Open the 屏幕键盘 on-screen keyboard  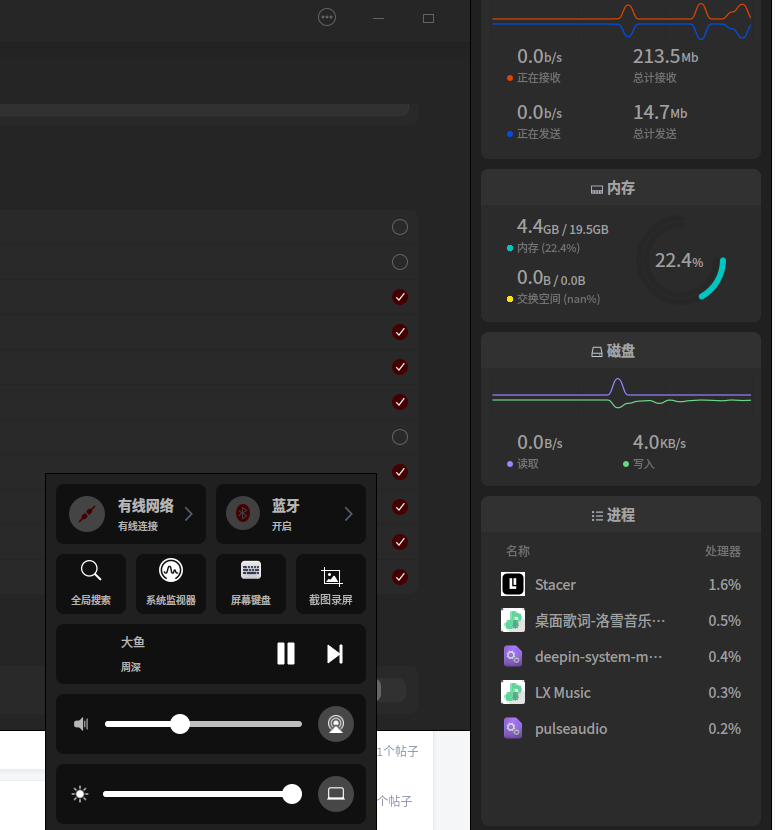tap(251, 584)
